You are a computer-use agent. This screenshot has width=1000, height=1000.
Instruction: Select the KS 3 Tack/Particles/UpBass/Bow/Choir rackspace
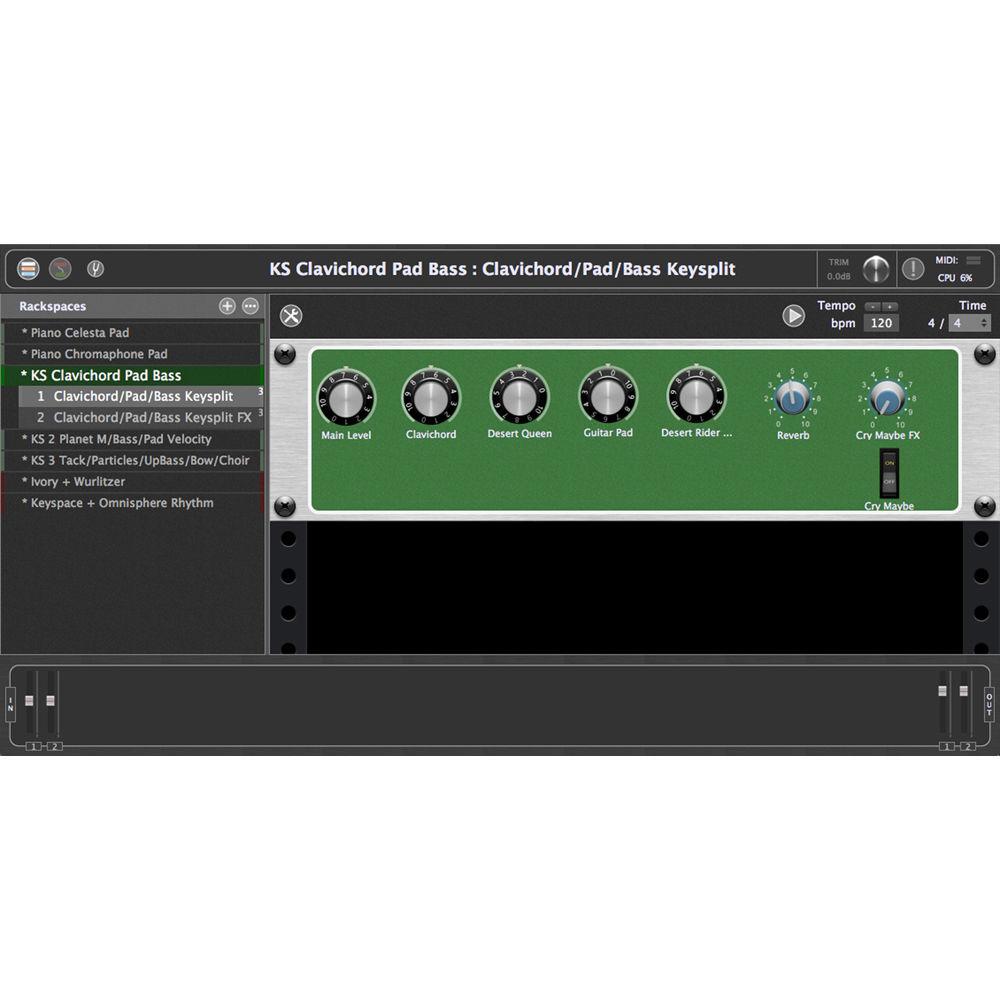tap(131, 459)
